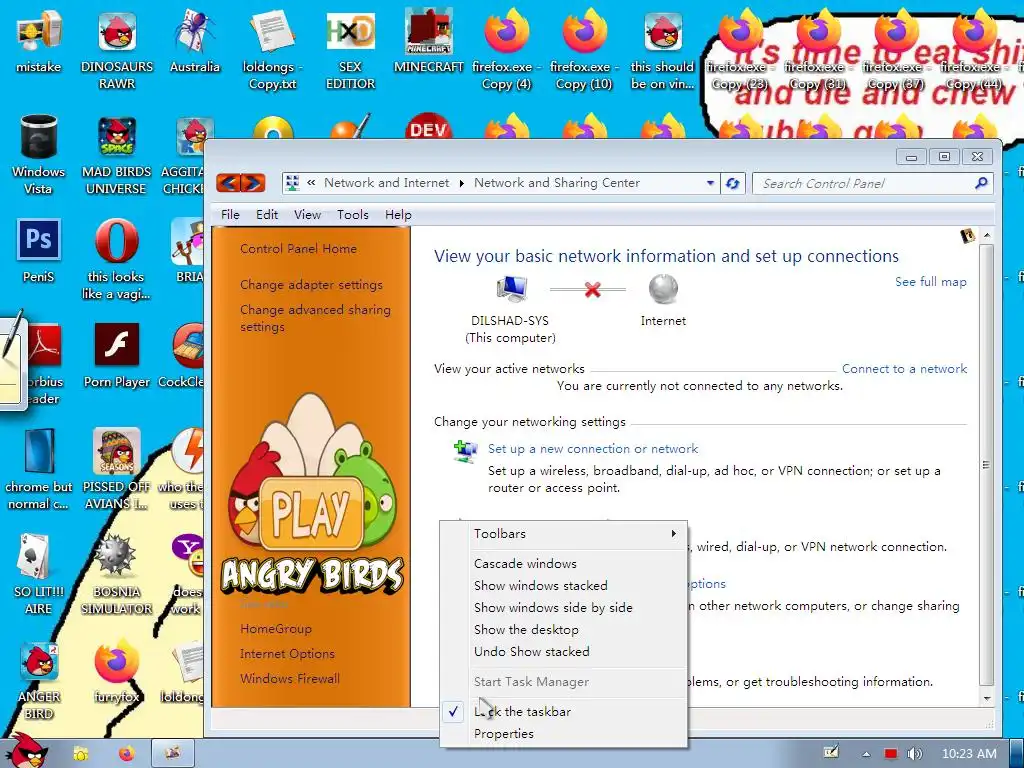Choose Cascade windows from context menu
This screenshot has width=1024, height=768.
[x=525, y=564]
